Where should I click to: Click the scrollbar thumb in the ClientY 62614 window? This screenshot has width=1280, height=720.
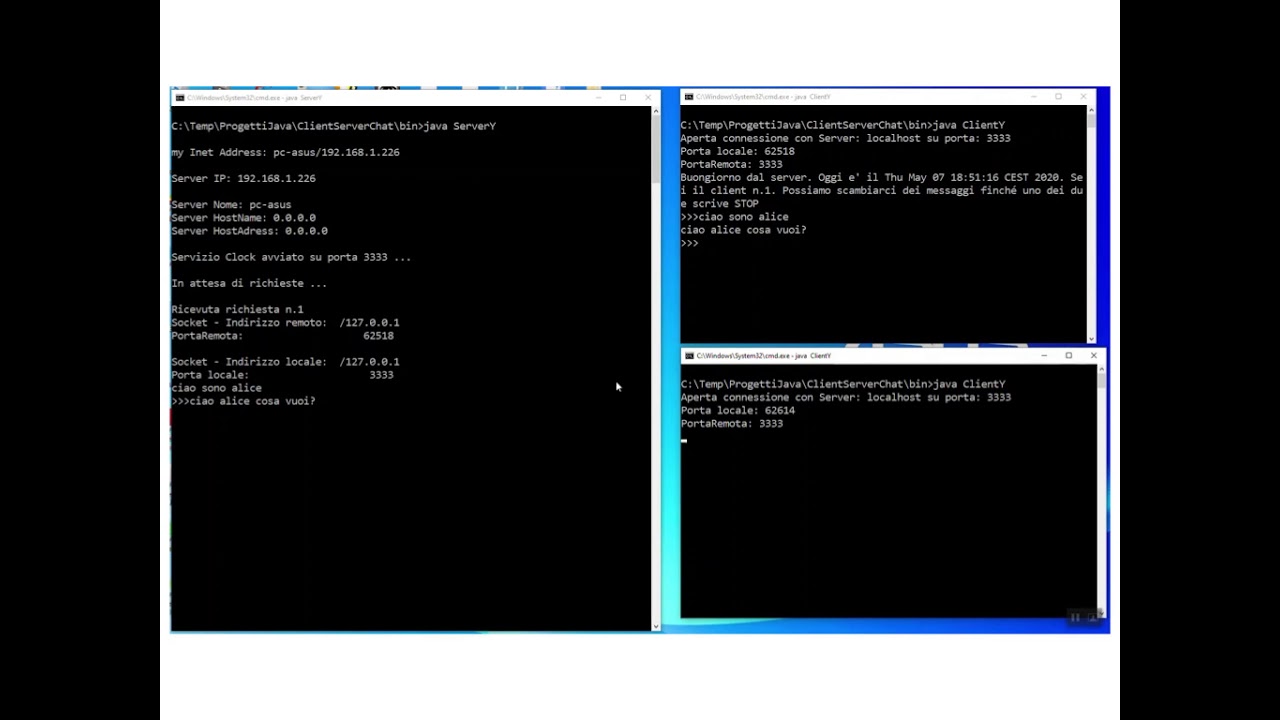coord(1101,381)
